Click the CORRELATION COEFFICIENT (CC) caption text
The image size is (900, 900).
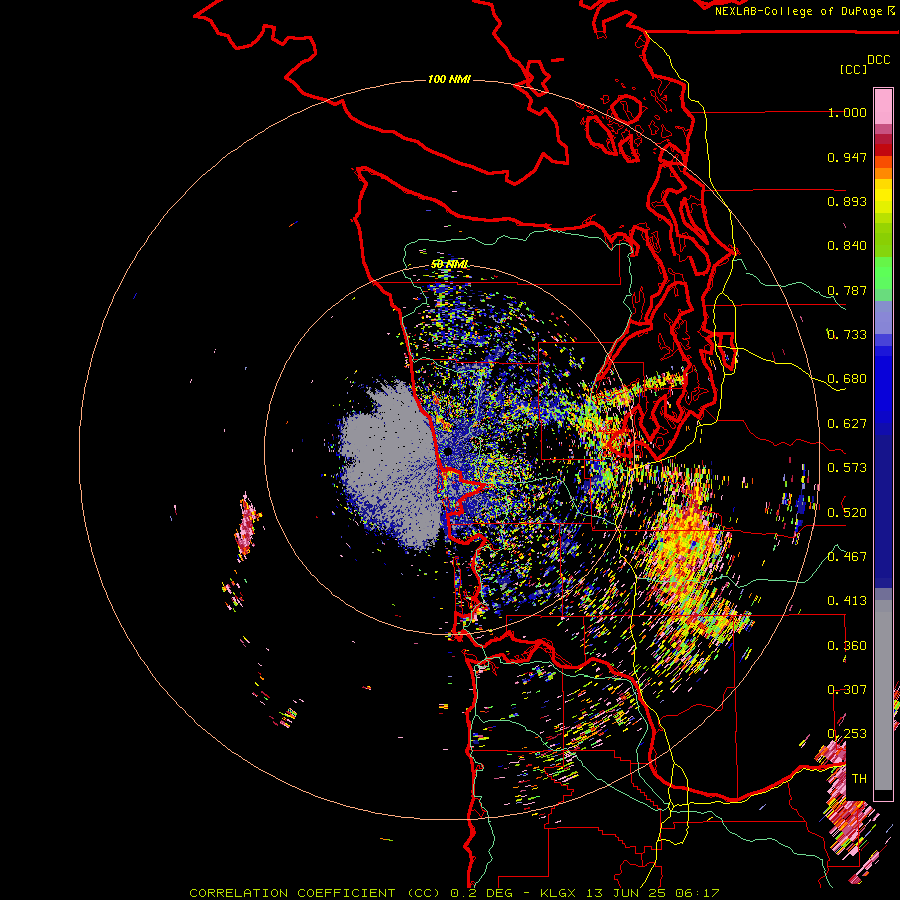(x=315, y=893)
